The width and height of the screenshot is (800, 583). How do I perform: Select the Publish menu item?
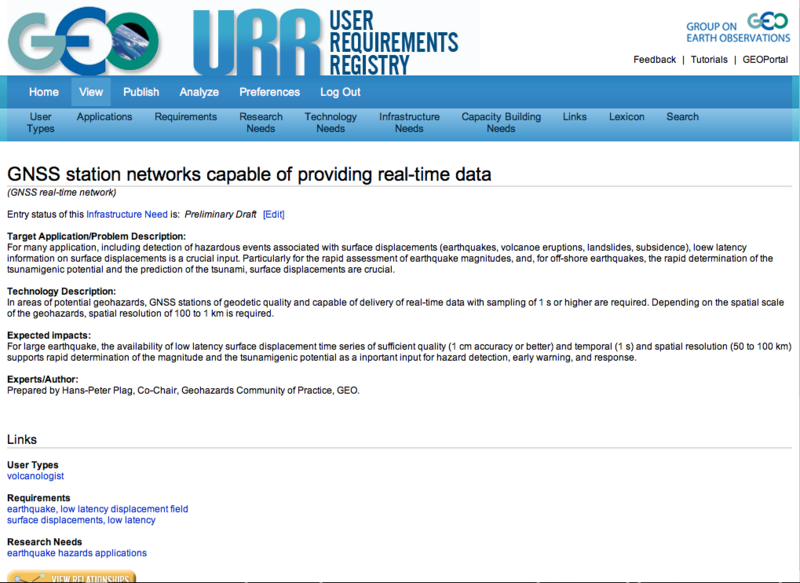click(x=141, y=92)
